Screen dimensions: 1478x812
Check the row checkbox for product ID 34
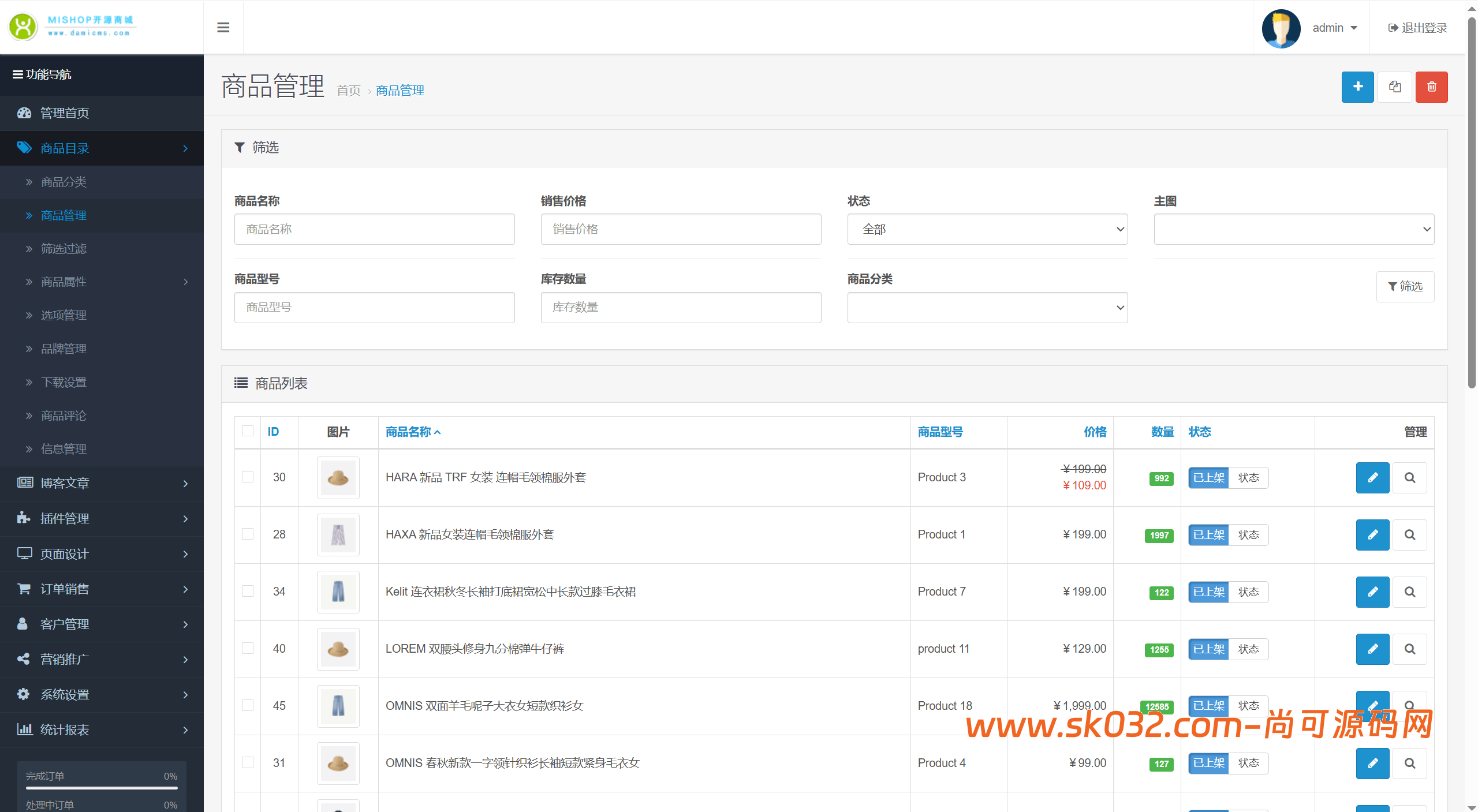tap(248, 591)
